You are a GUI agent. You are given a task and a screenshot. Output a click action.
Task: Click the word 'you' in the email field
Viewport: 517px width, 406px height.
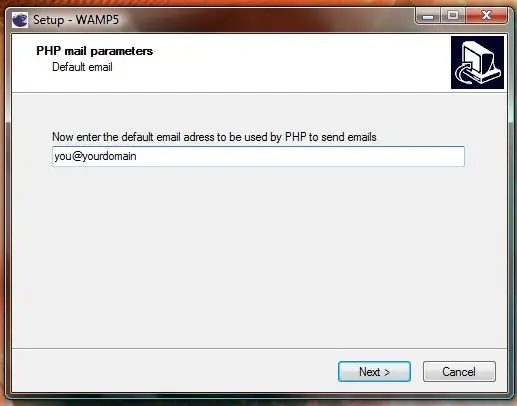(x=63, y=156)
